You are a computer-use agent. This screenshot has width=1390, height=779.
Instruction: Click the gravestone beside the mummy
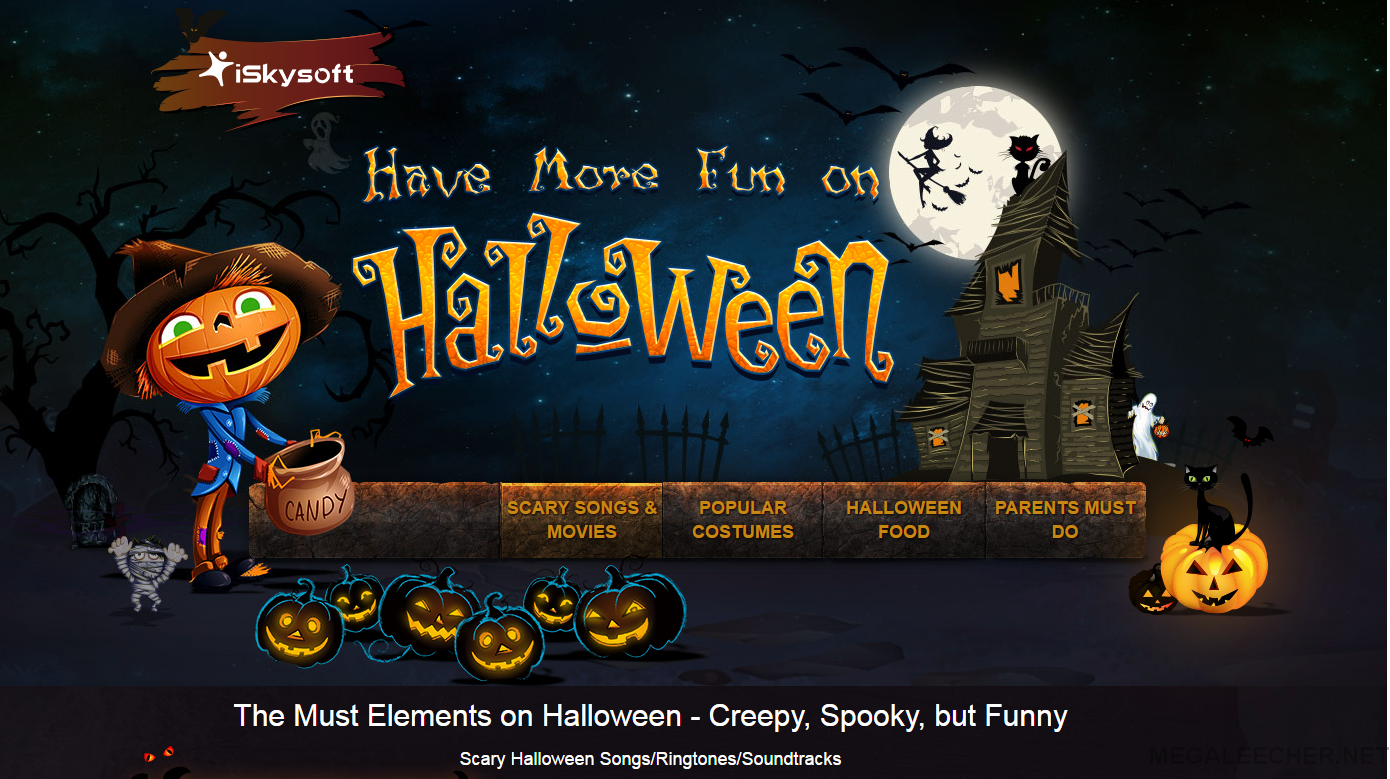pos(88,510)
